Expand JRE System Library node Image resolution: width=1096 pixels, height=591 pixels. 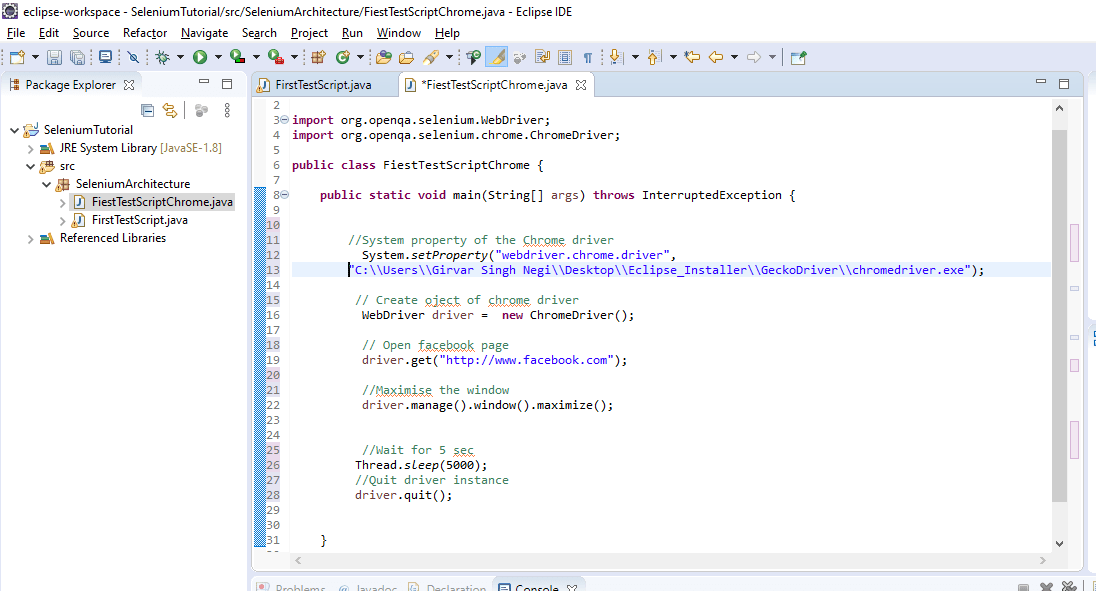tap(30, 148)
